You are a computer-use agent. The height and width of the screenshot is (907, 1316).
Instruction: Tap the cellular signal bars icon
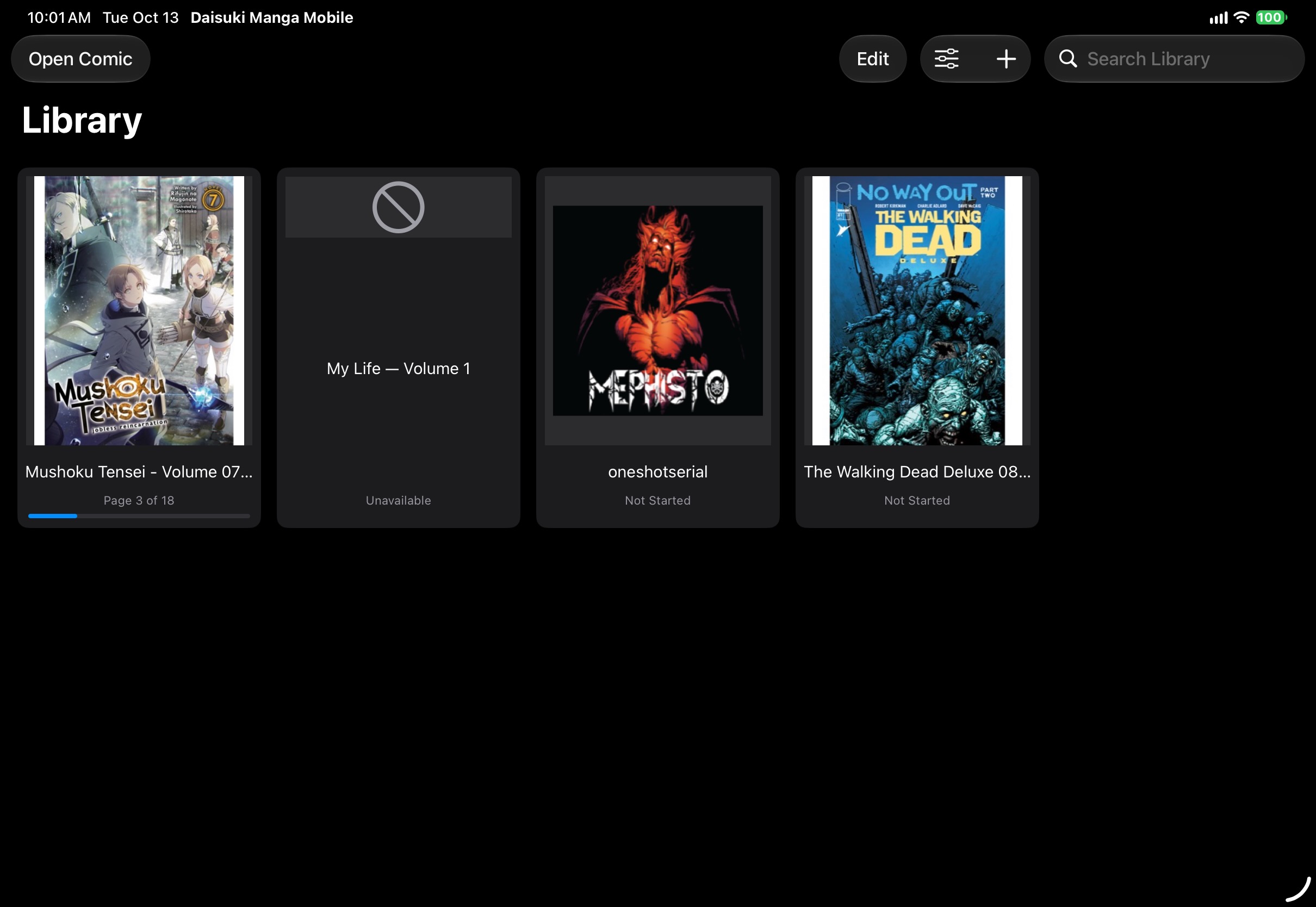pos(1218,18)
